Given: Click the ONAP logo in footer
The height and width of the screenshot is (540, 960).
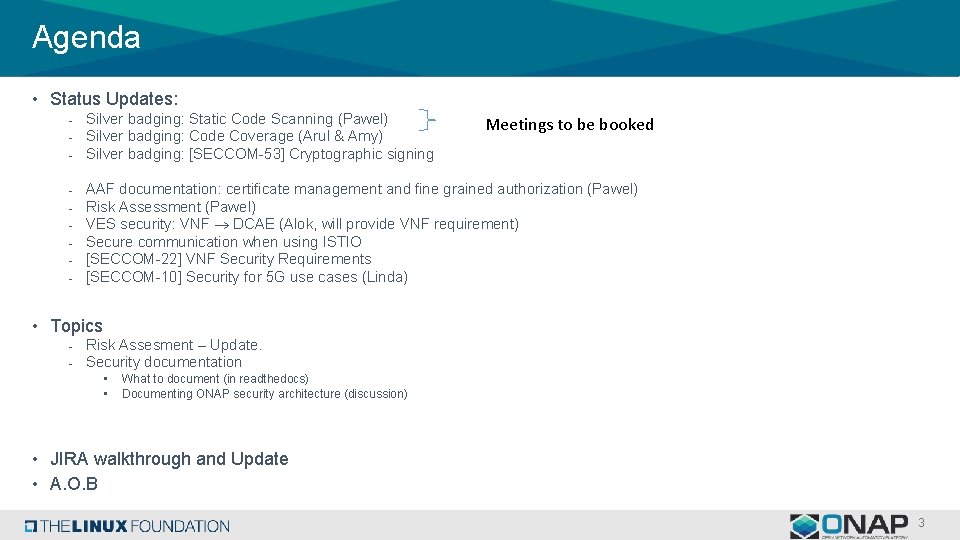Looking at the screenshot, I should tap(849, 525).
